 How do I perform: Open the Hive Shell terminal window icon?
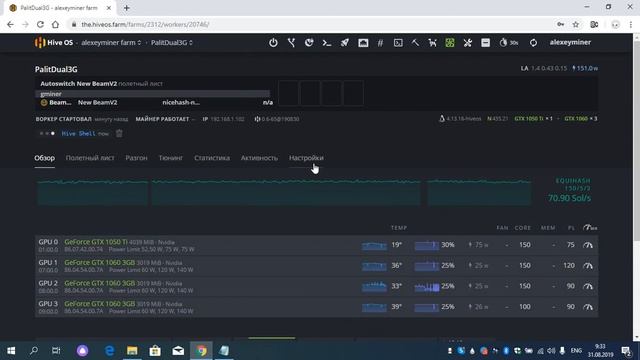coord(398,42)
